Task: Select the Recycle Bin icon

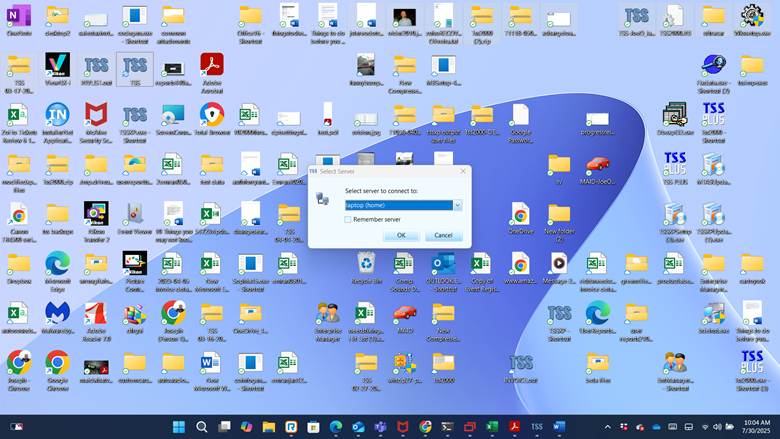Action: click(367, 268)
